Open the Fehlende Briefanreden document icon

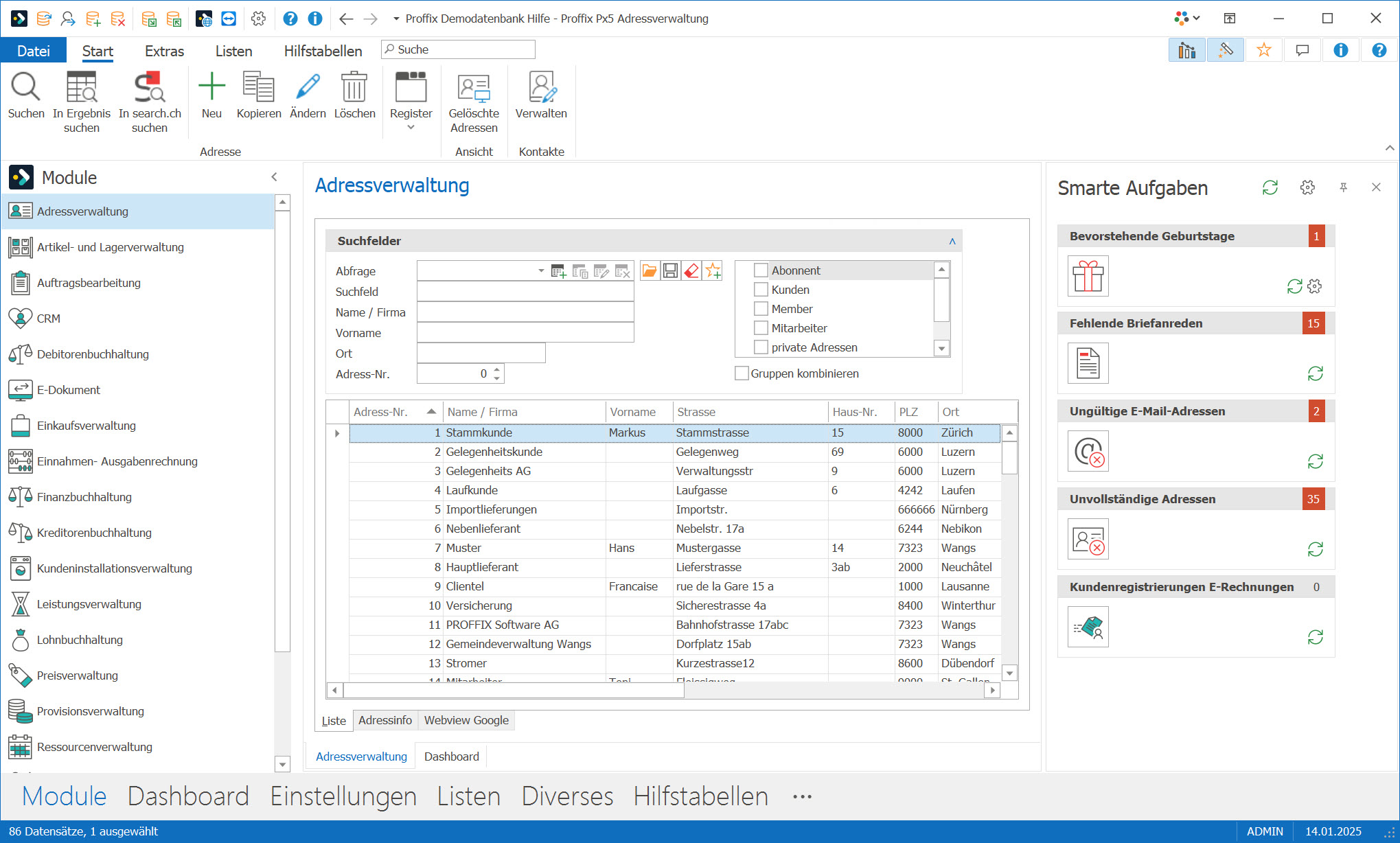1088,363
